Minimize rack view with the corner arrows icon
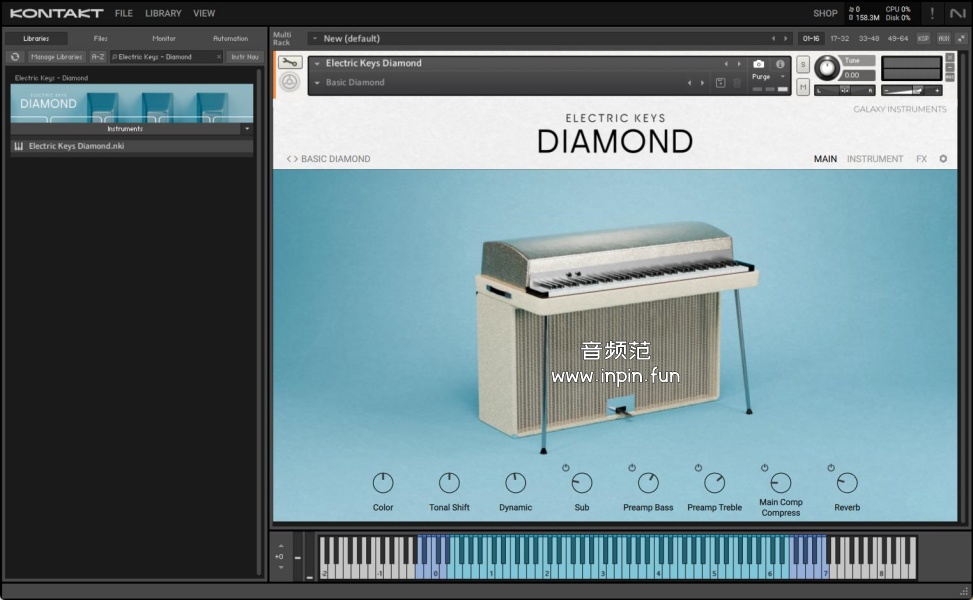The image size is (973, 600). 961,38
